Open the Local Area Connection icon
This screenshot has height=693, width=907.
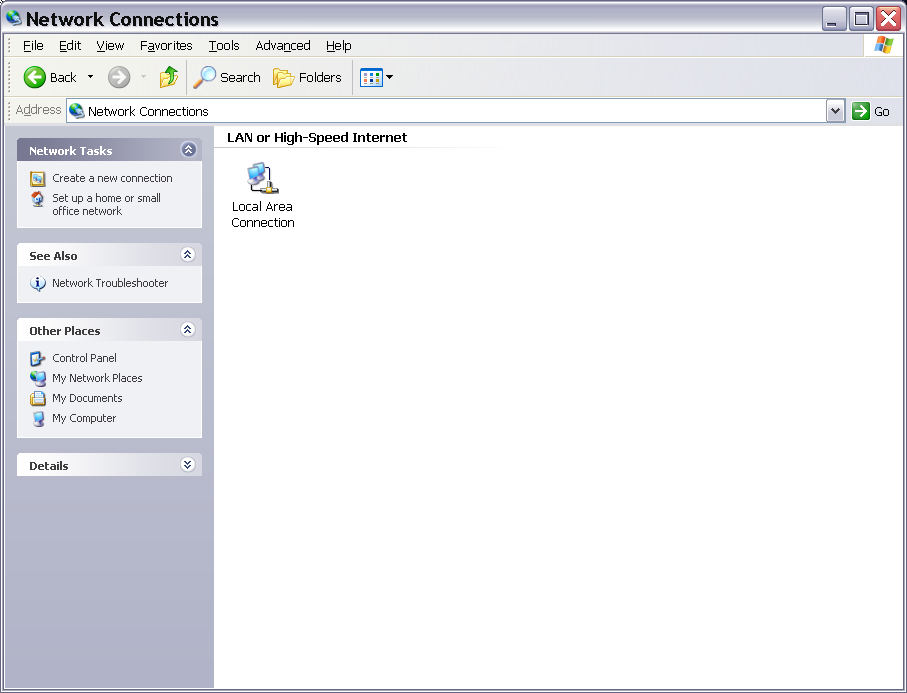(x=262, y=180)
